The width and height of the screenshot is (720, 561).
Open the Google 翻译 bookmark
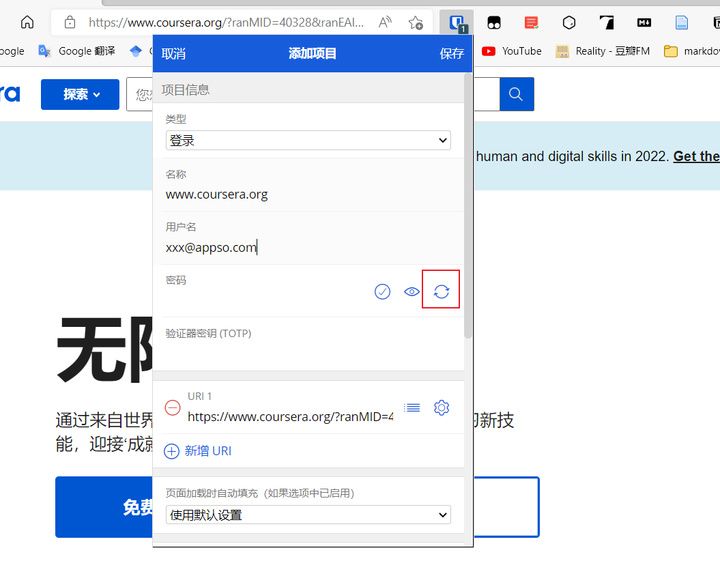click(x=77, y=51)
